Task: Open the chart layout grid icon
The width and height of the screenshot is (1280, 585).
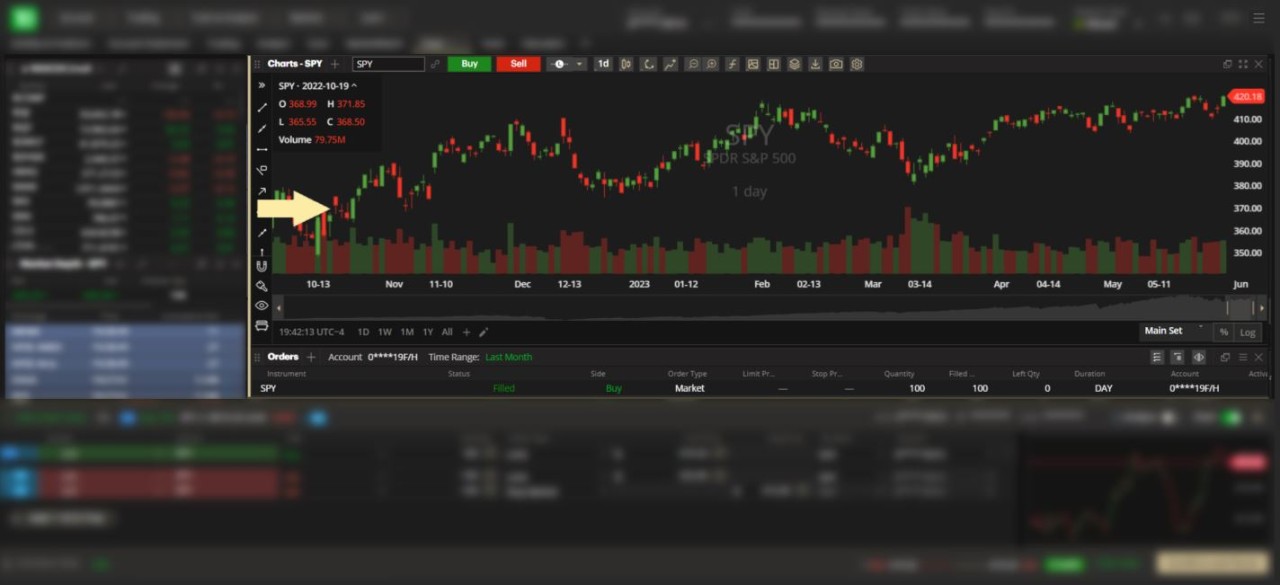Action: [773, 64]
